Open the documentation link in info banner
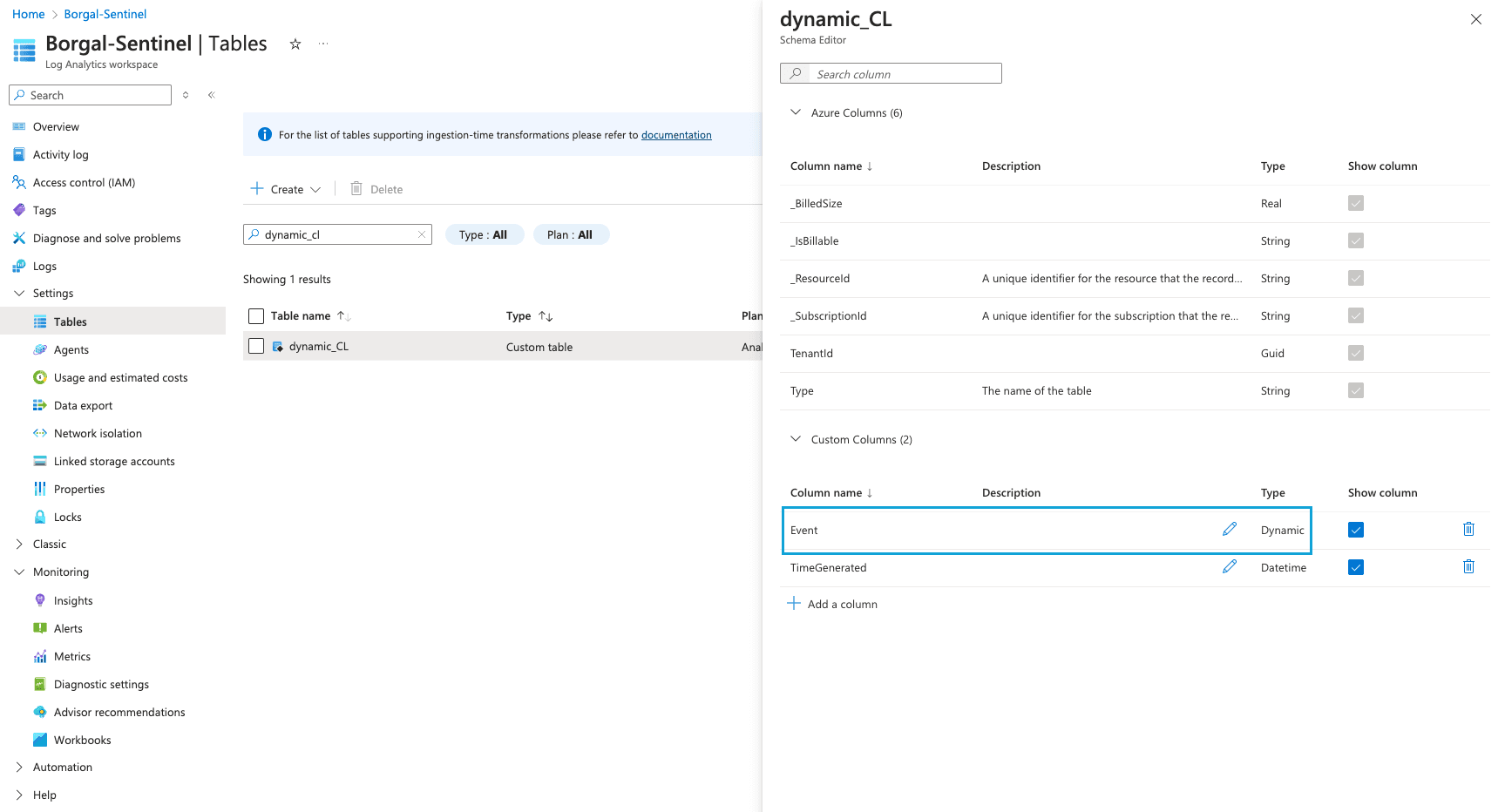 coord(676,135)
